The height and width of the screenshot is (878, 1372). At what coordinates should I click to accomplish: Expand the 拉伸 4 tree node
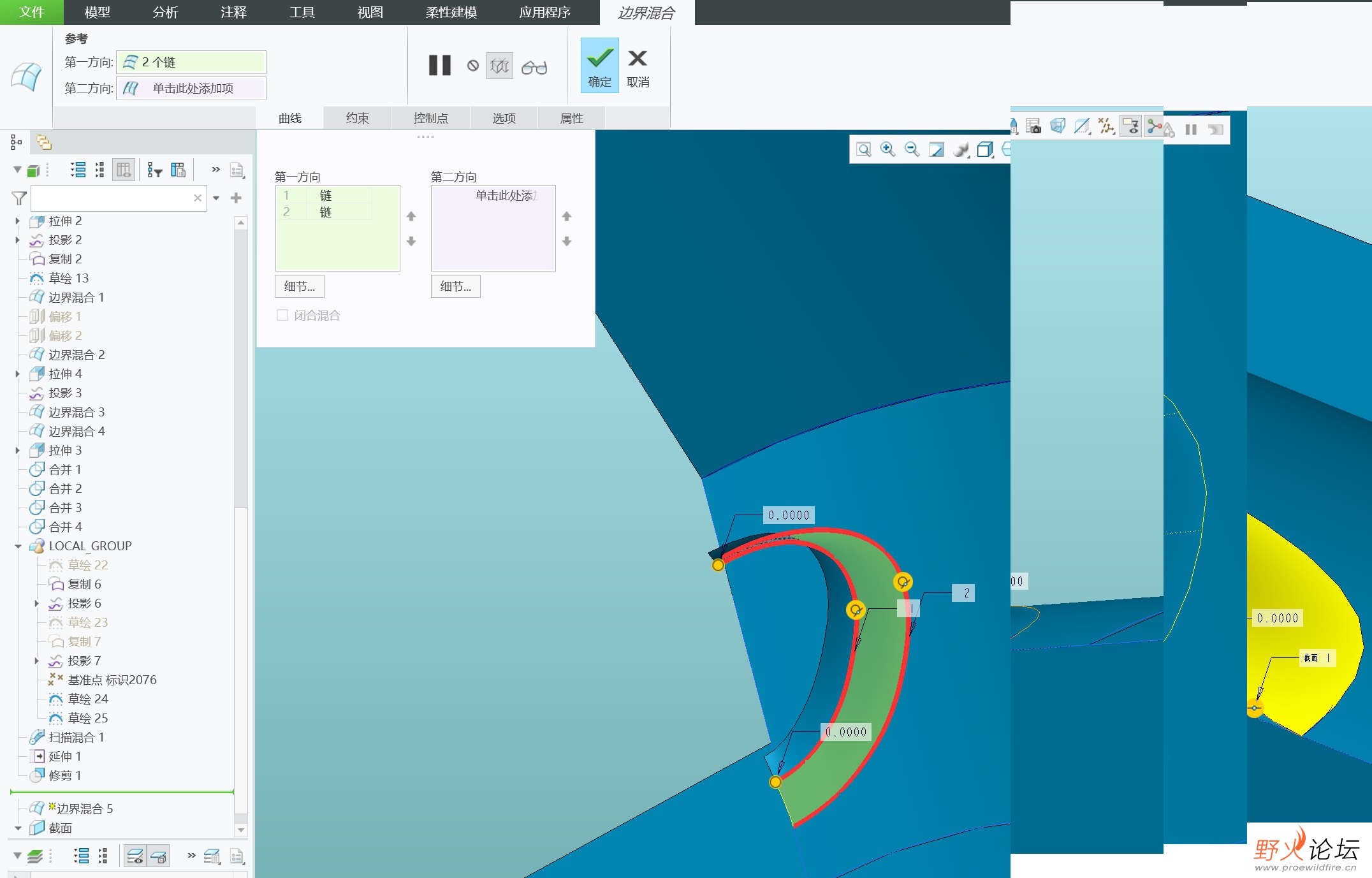[17, 374]
